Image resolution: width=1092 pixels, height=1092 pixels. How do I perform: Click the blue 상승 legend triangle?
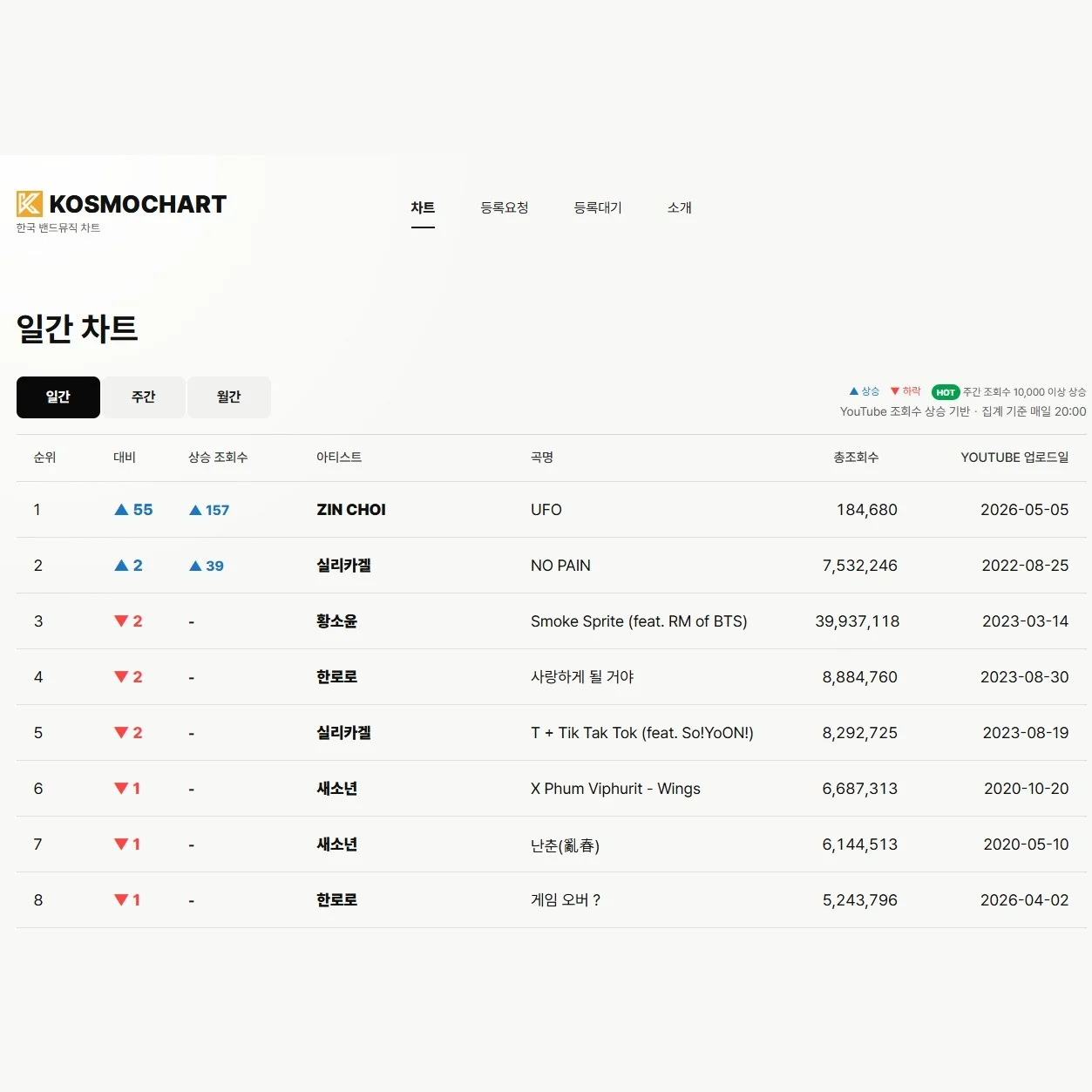click(854, 391)
